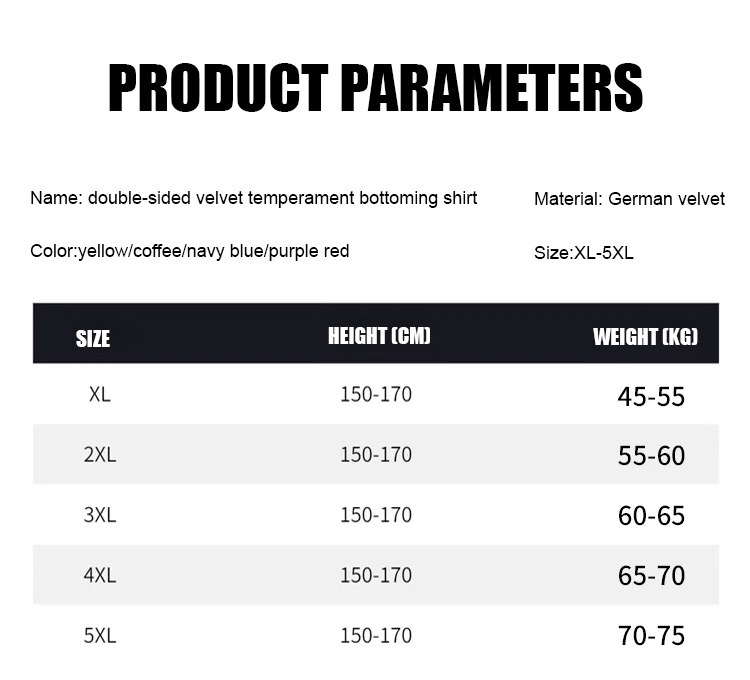Click the Size:XL-5XL text

tap(584, 253)
